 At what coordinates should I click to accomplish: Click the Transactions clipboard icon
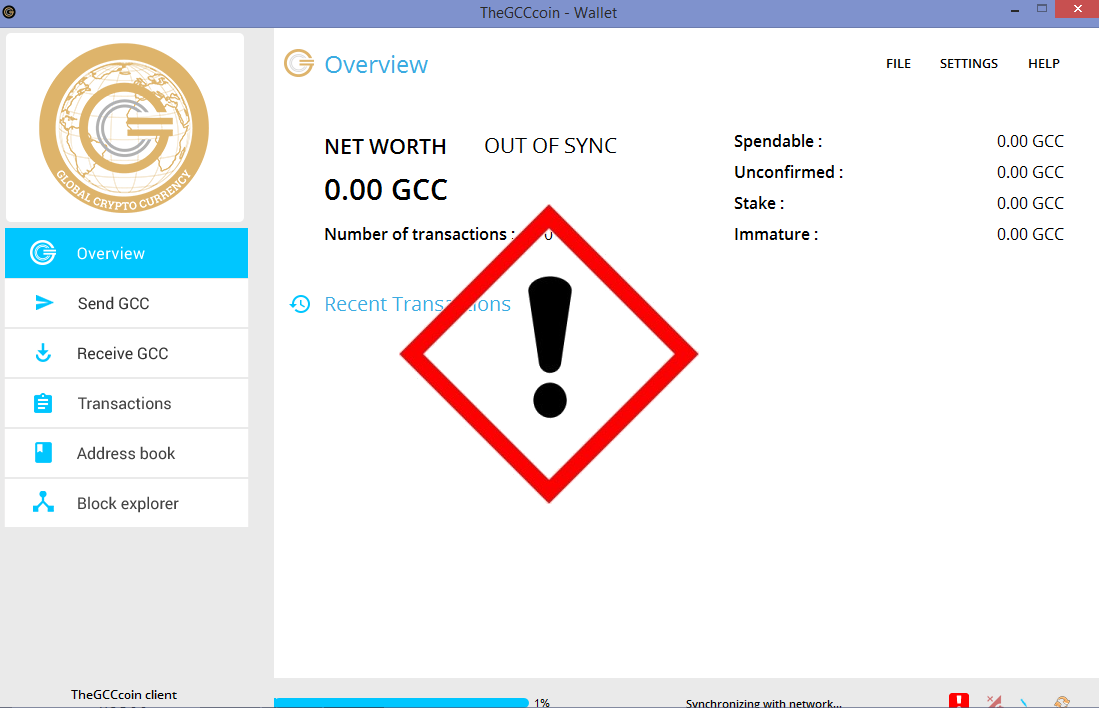[43, 403]
